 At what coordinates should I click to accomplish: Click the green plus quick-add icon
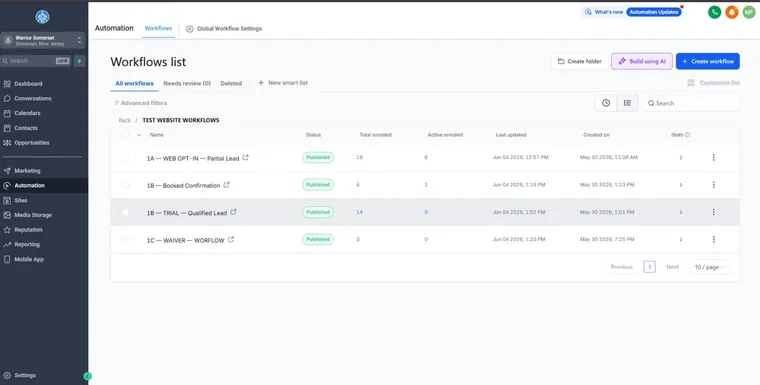pos(79,61)
